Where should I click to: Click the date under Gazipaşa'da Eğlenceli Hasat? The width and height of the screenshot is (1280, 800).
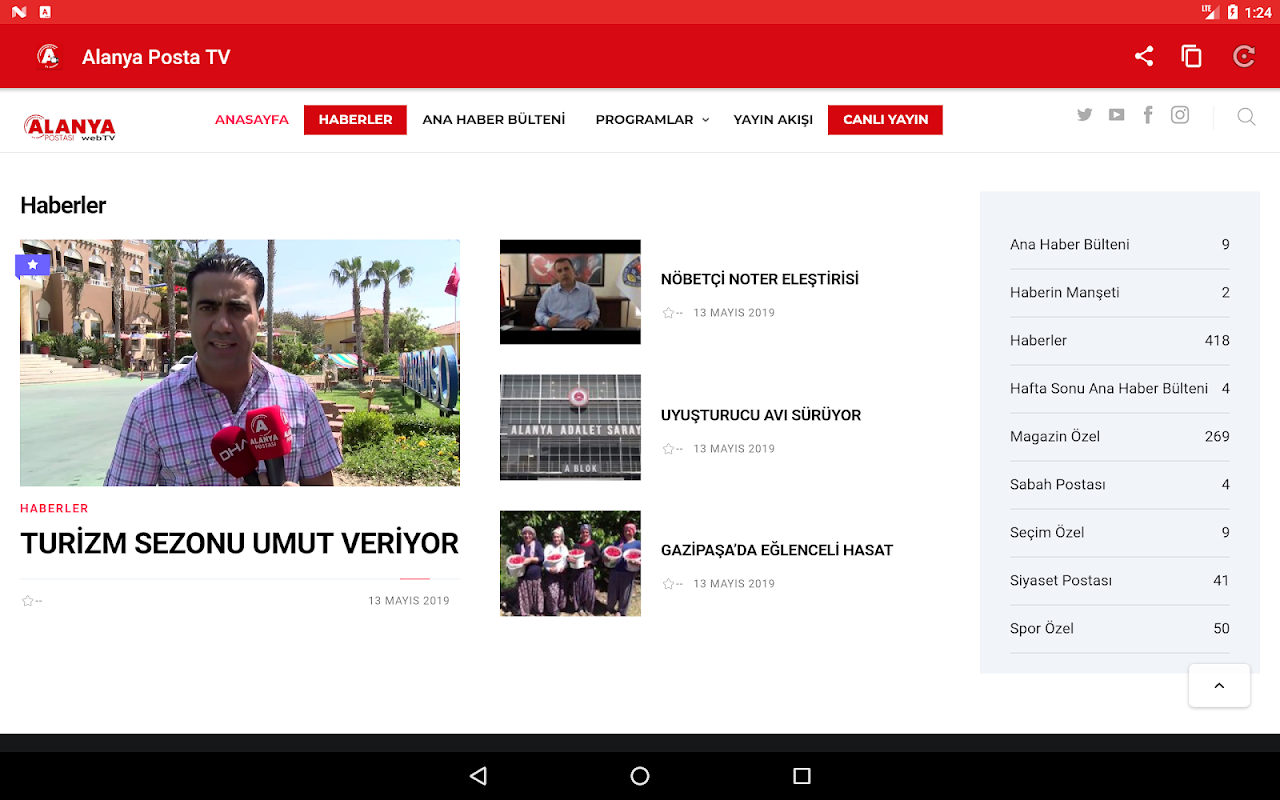pos(734,584)
